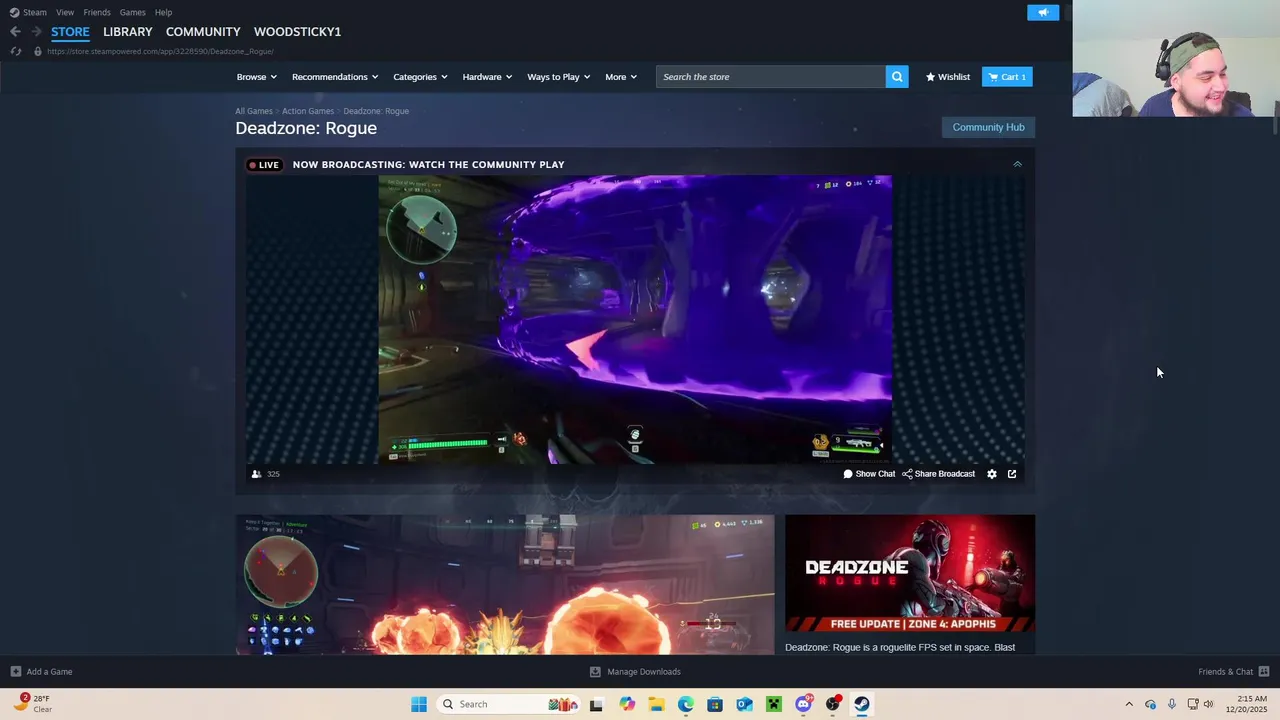This screenshot has height=720, width=1280.
Task: Click the microphone tray icon
Action: pos(1171,704)
